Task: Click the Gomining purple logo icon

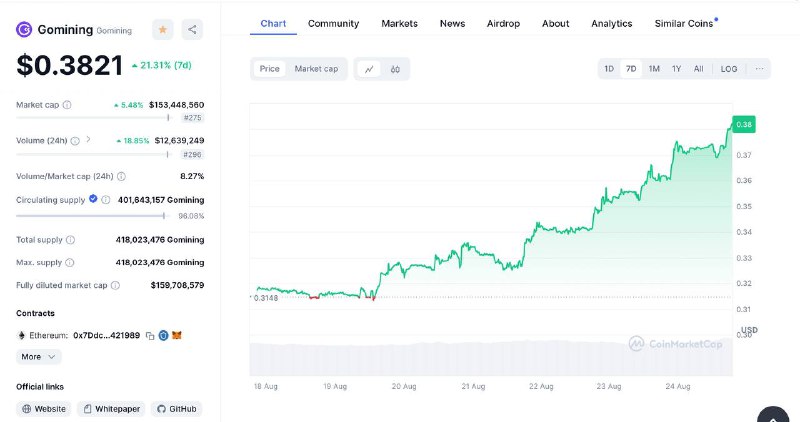Action: point(24,30)
